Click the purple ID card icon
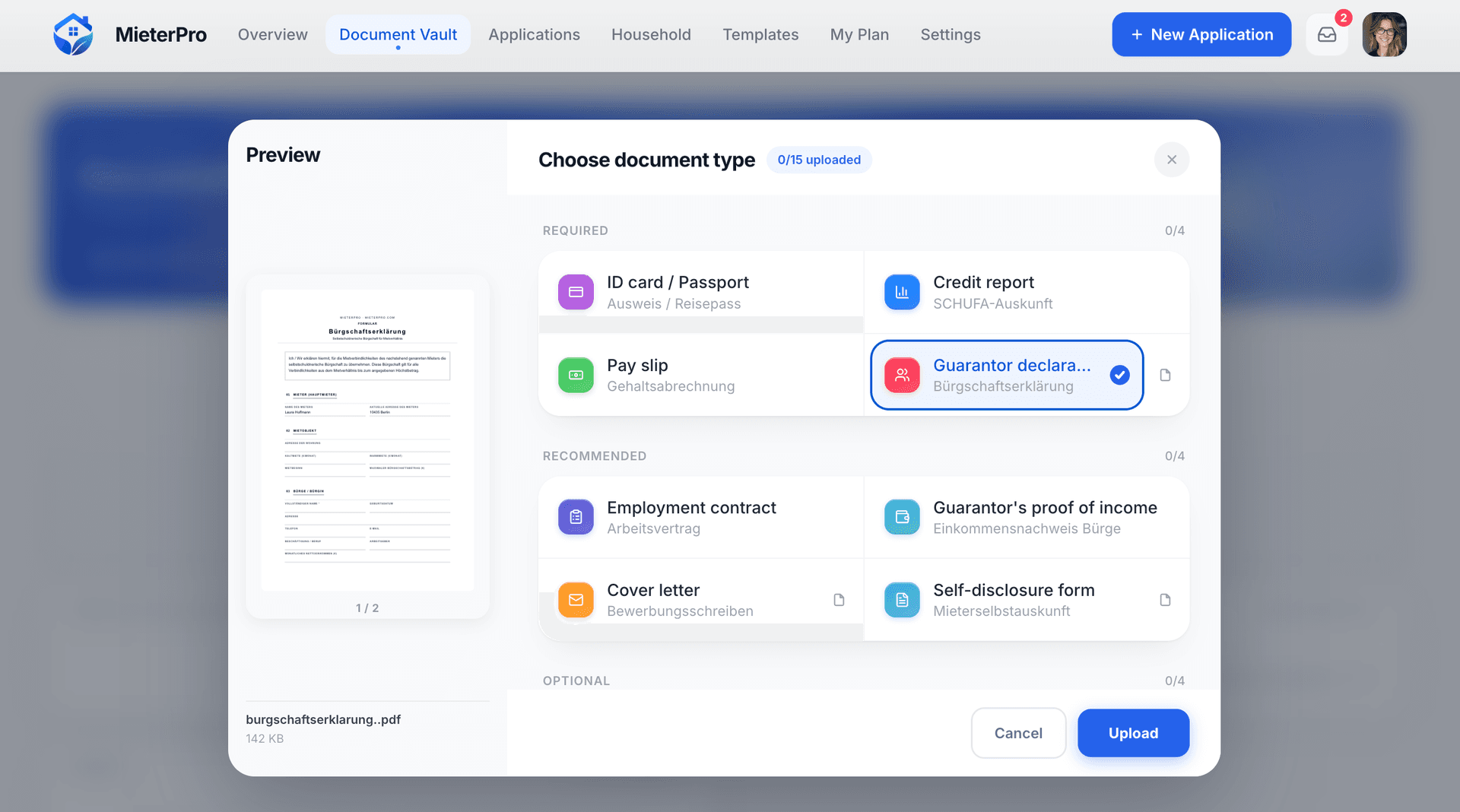Screen dimensions: 1460x812 pyautogui.click(x=576, y=292)
